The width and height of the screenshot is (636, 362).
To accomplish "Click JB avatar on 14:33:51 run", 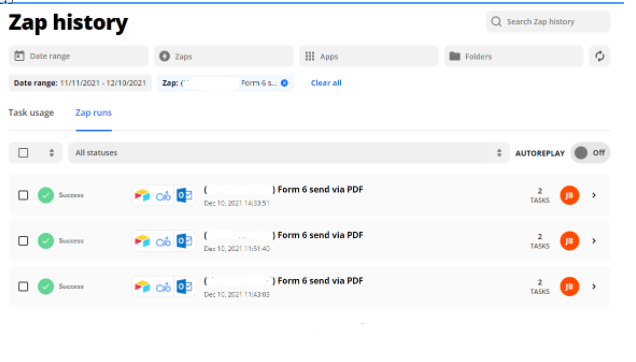I will (x=569, y=195).
